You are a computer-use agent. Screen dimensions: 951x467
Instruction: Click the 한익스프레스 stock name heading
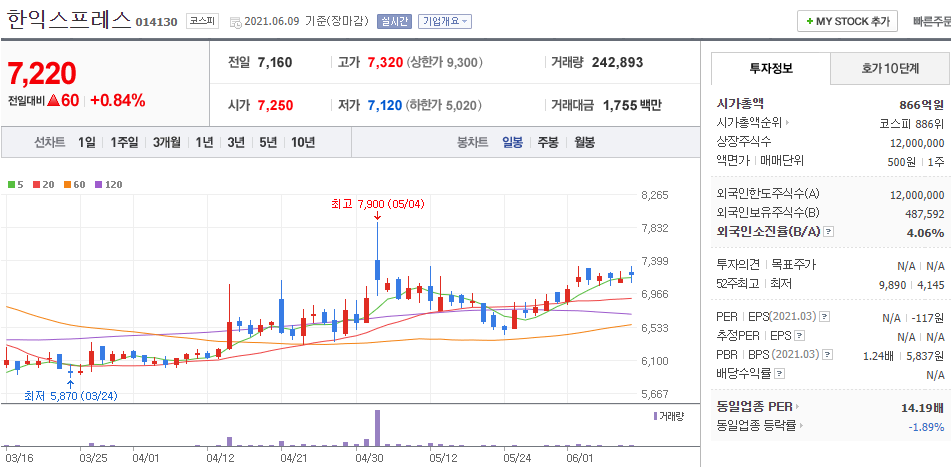pyautogui.click(x=69, y=21)
